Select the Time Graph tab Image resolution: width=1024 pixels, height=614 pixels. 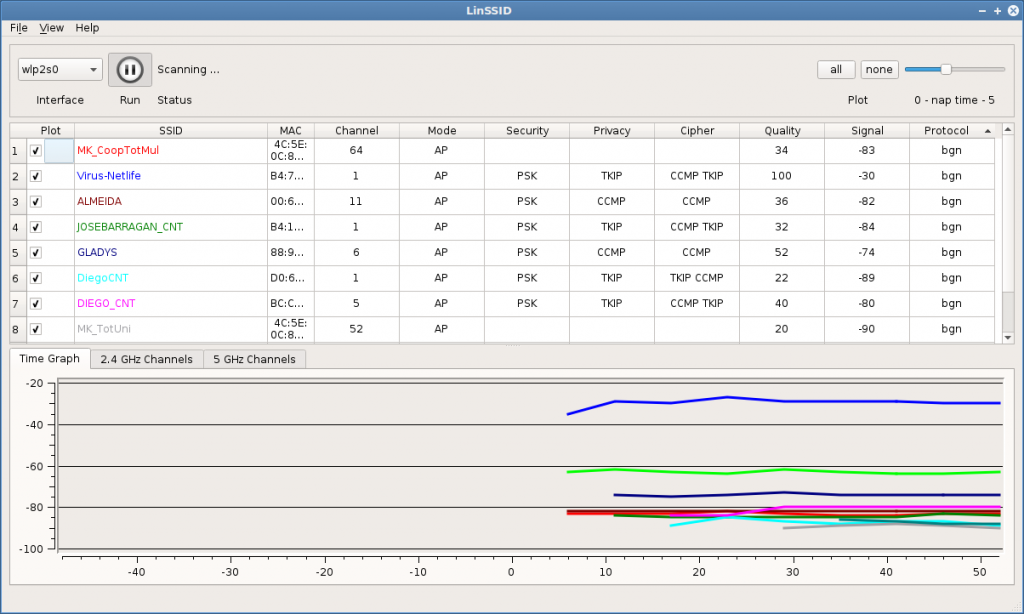click(50, 359)
